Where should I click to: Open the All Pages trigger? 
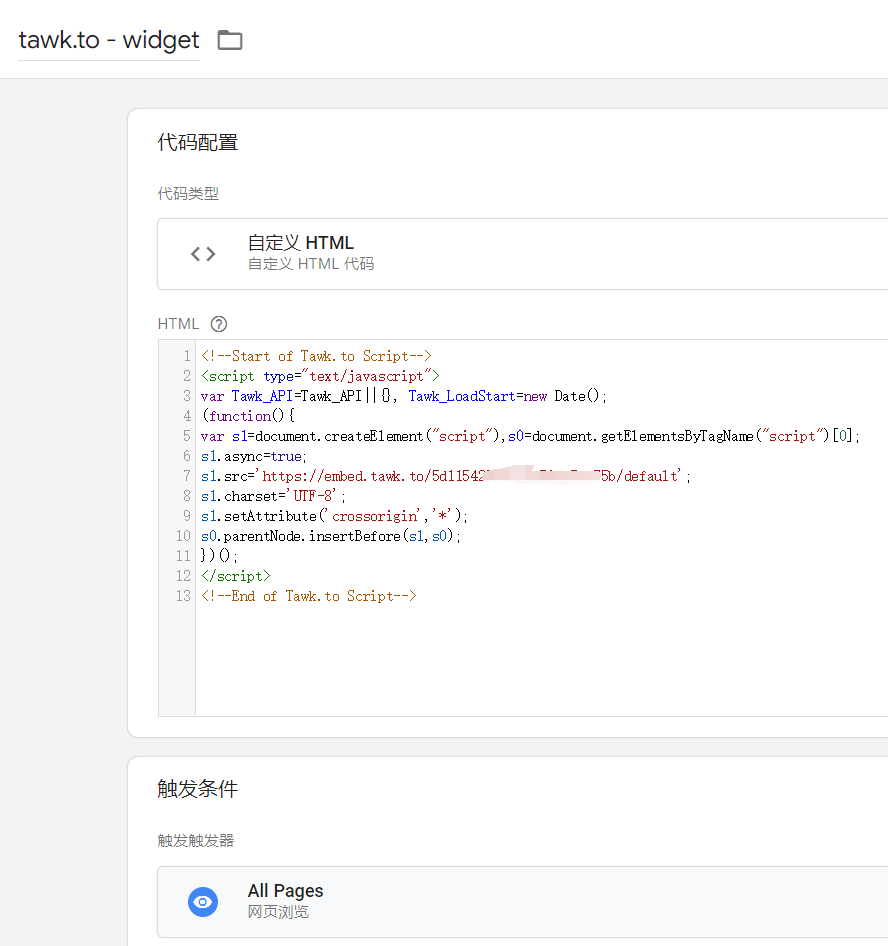click(285, 891)
